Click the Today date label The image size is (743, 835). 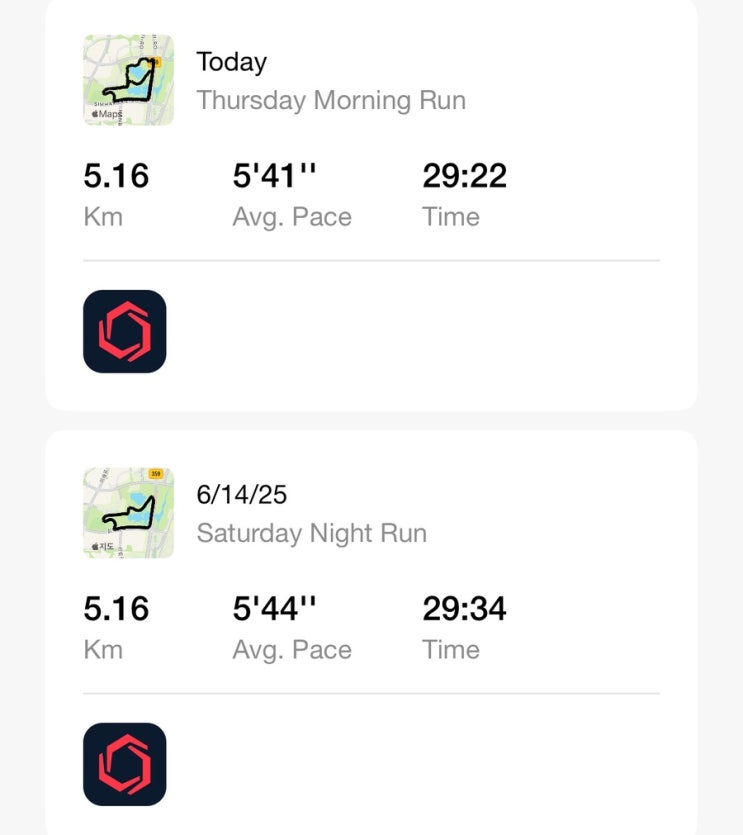232,62
